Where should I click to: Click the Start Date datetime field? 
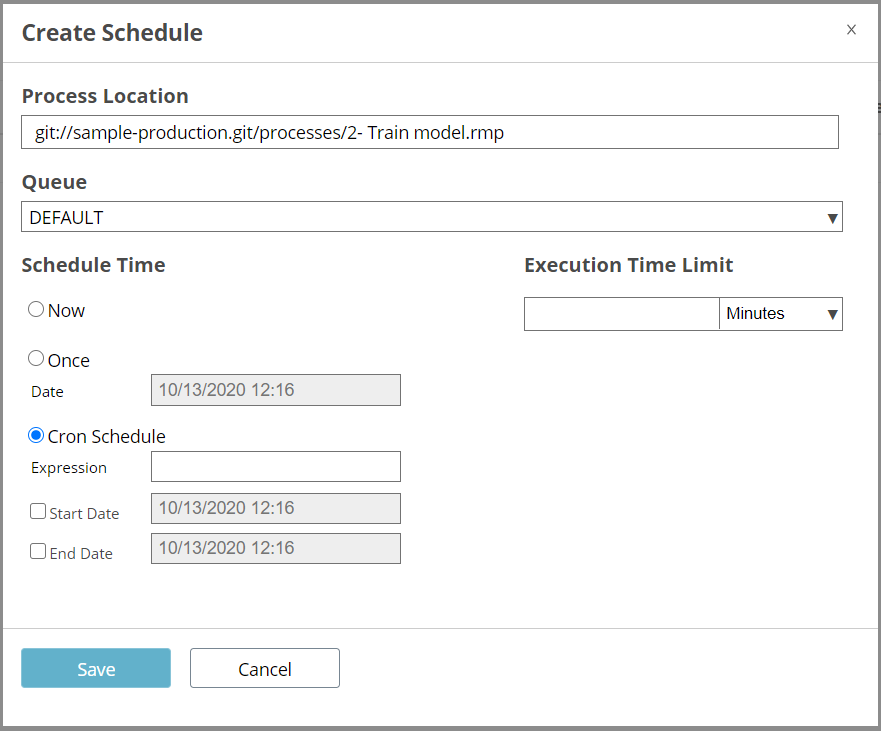(x=276, y=508)
